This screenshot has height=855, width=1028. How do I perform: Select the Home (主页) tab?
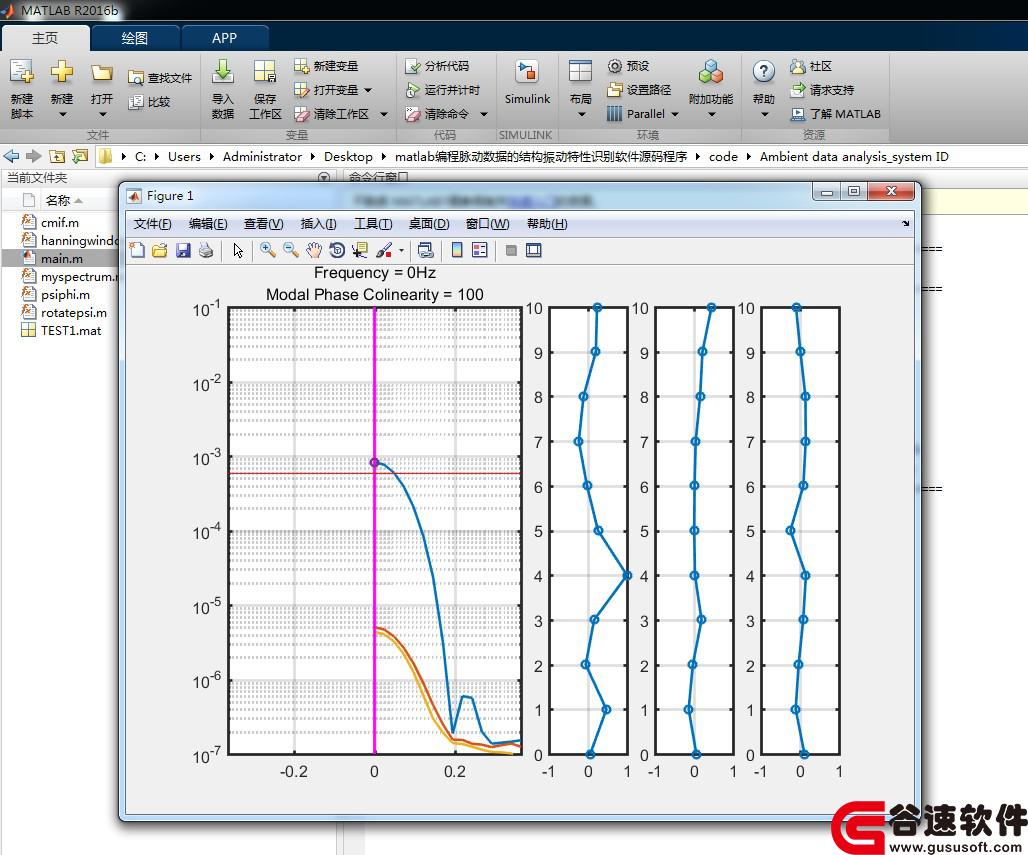(x=45, y=38)
